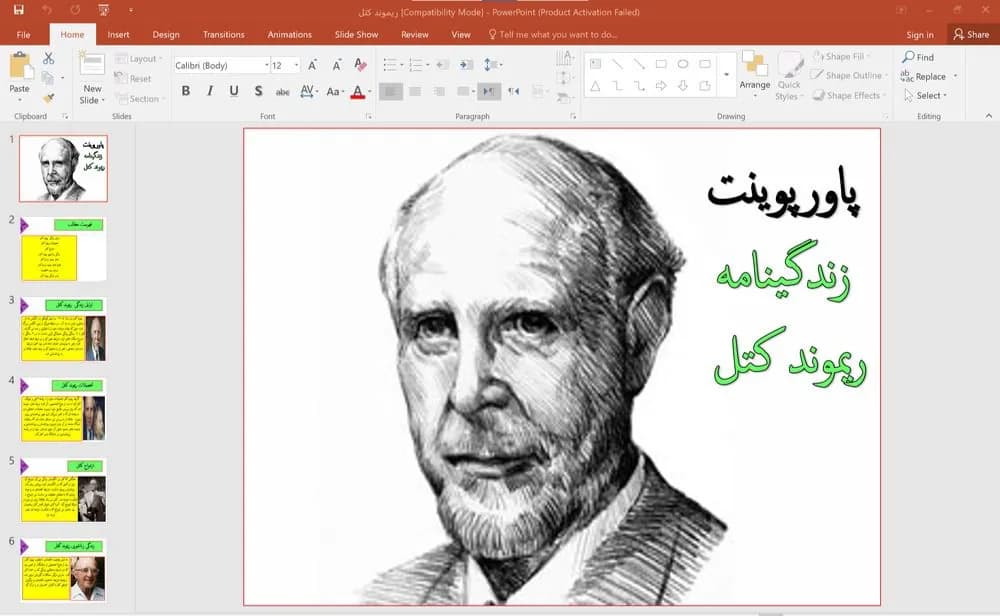Select the line shape in gallery
Image resolution: width=1000 pixels, height=616 pixels.
(x=617, y=64)
